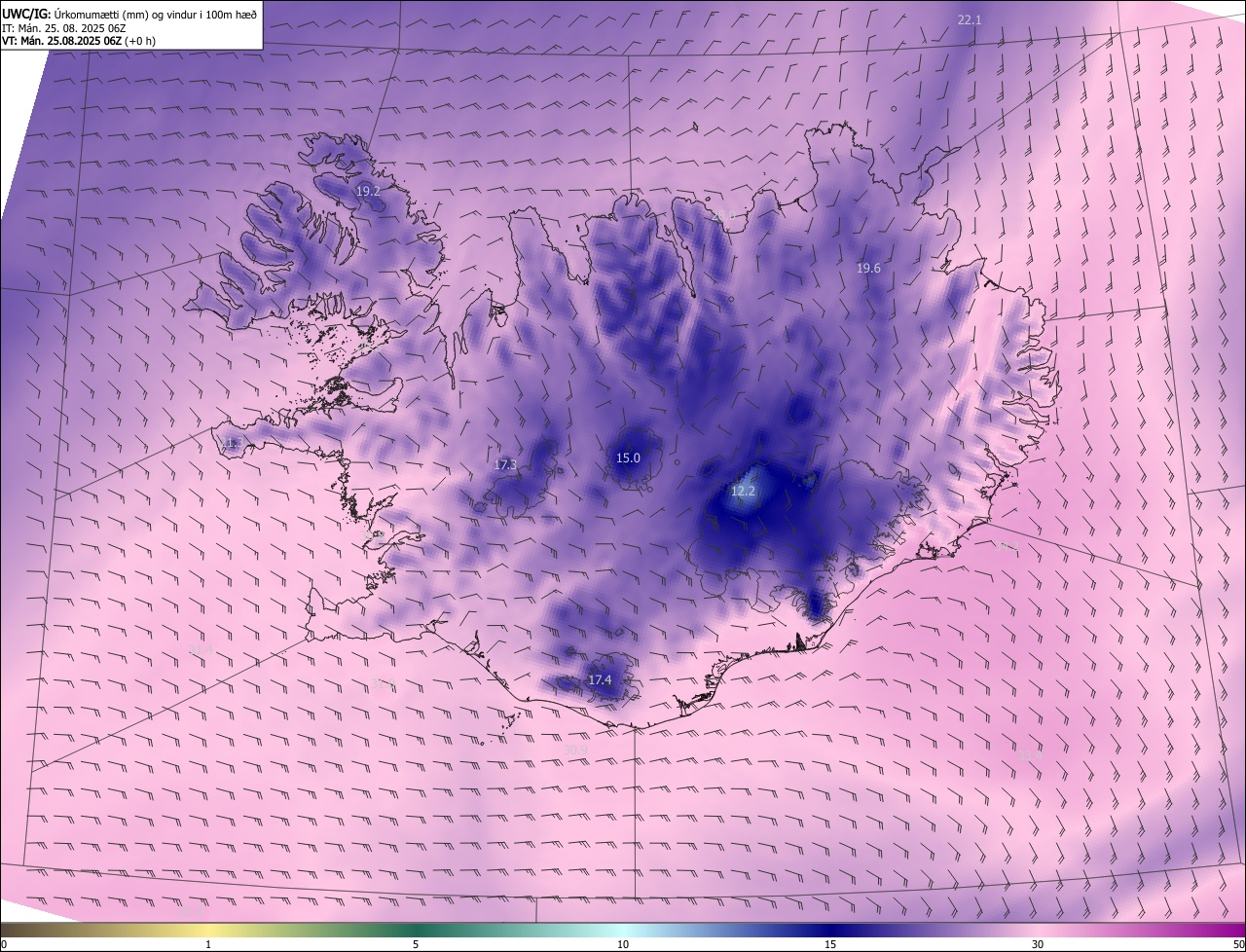Click the '10' label on the color scale
The height and width of the screenshot is (952, 1246).
pos(623,944)
